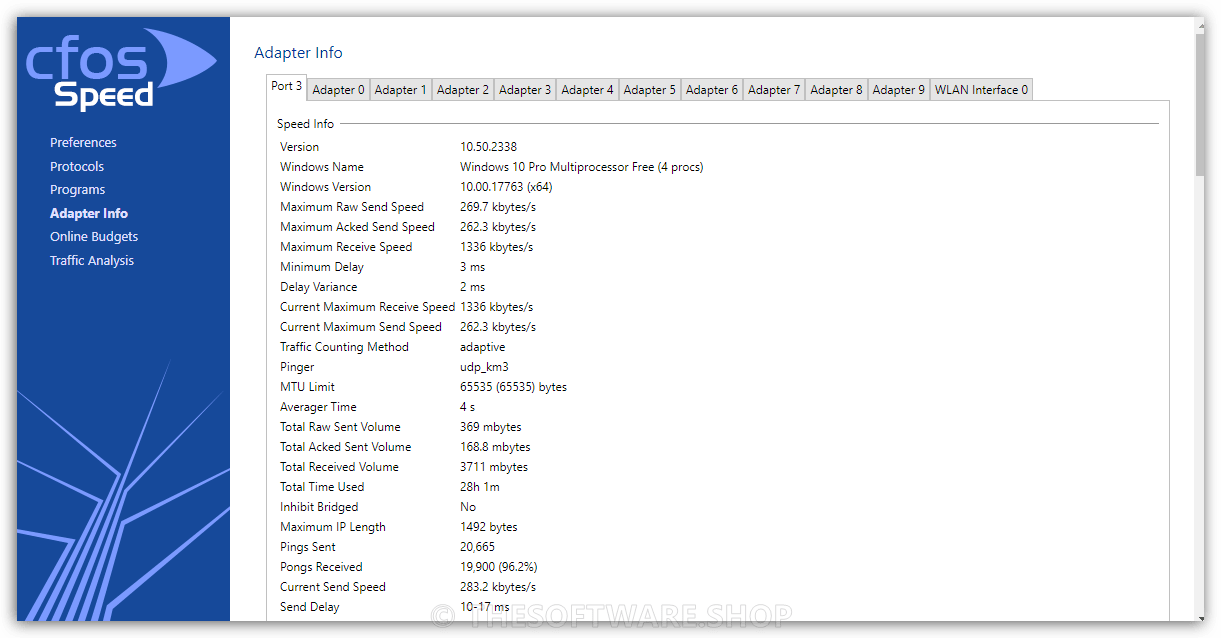Open the Adapter 6 tab
The width and height of the screenshot is (1221, 638).
tap(712, 90)
